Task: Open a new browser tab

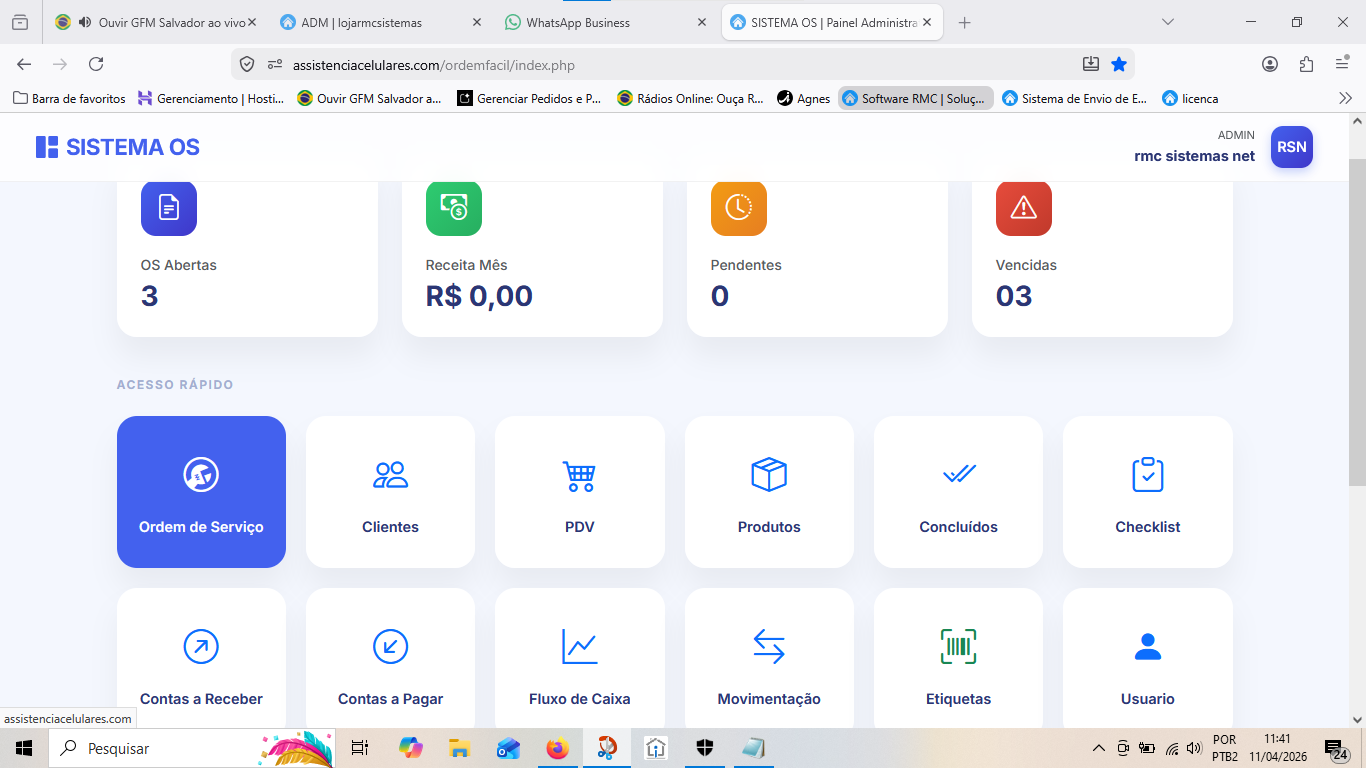Action: click(964, 22)
